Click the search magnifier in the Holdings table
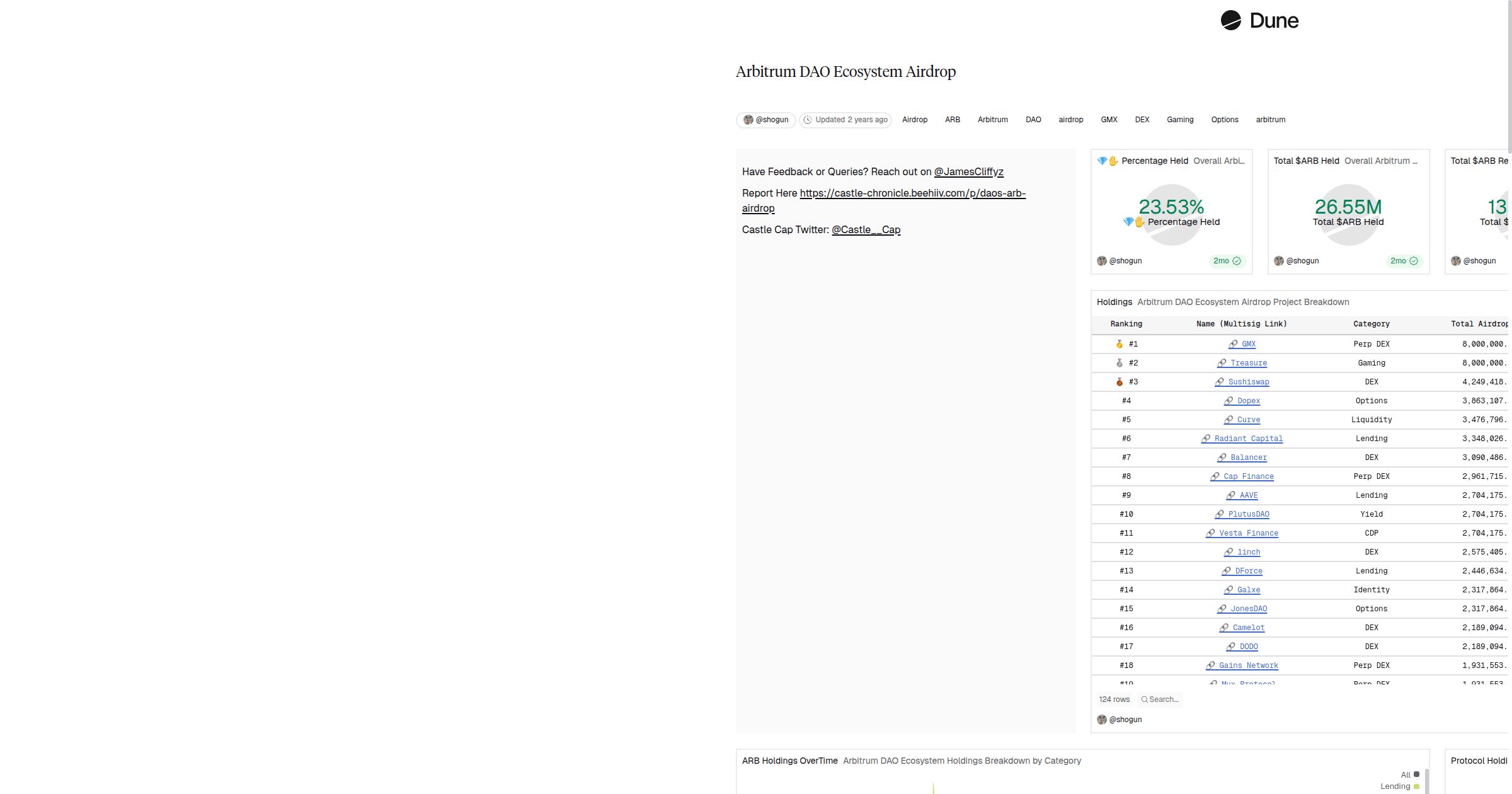The image size is (1512, 794). tap(1144, 699)
